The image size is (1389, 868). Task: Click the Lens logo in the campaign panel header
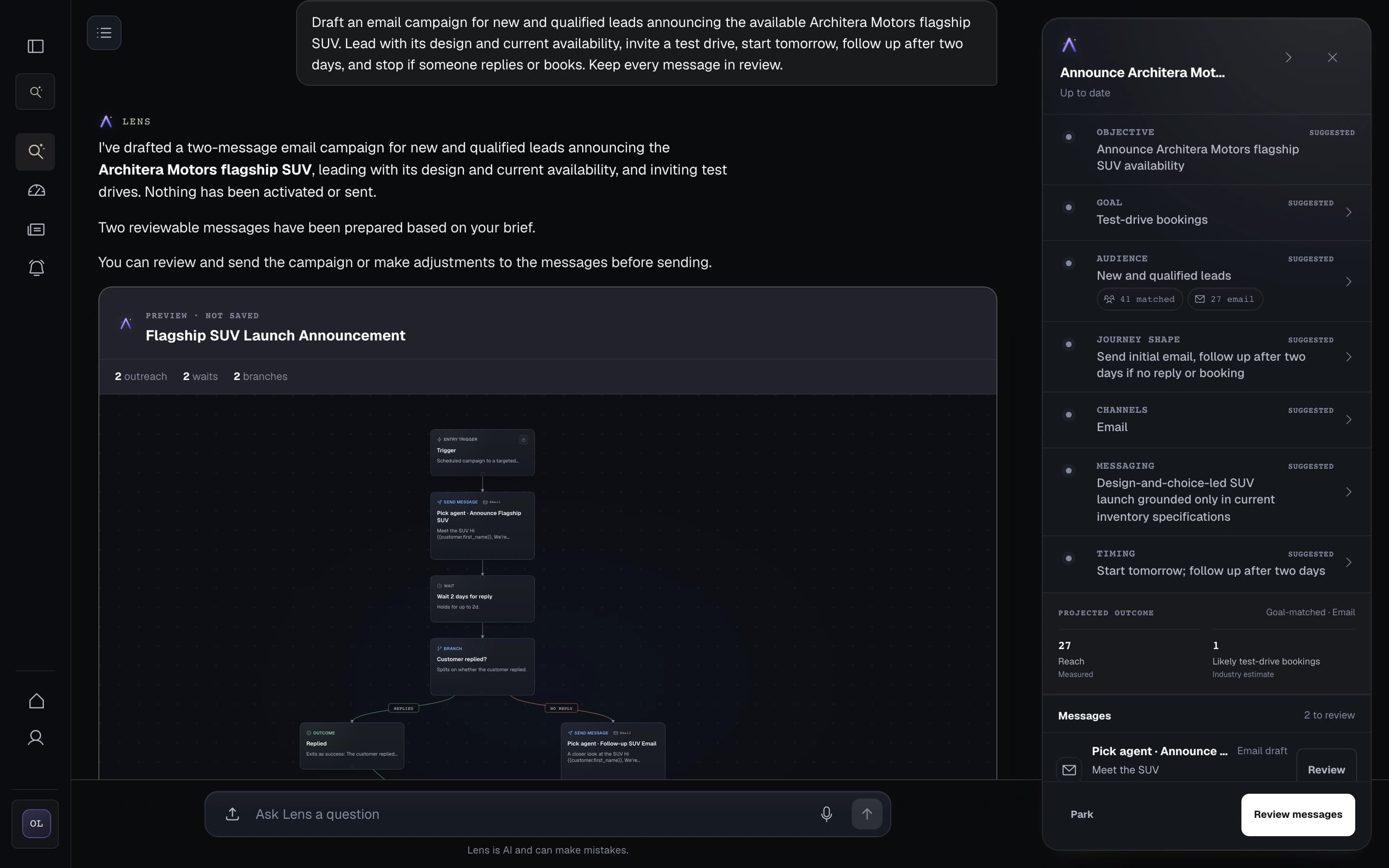(1069, 45)
